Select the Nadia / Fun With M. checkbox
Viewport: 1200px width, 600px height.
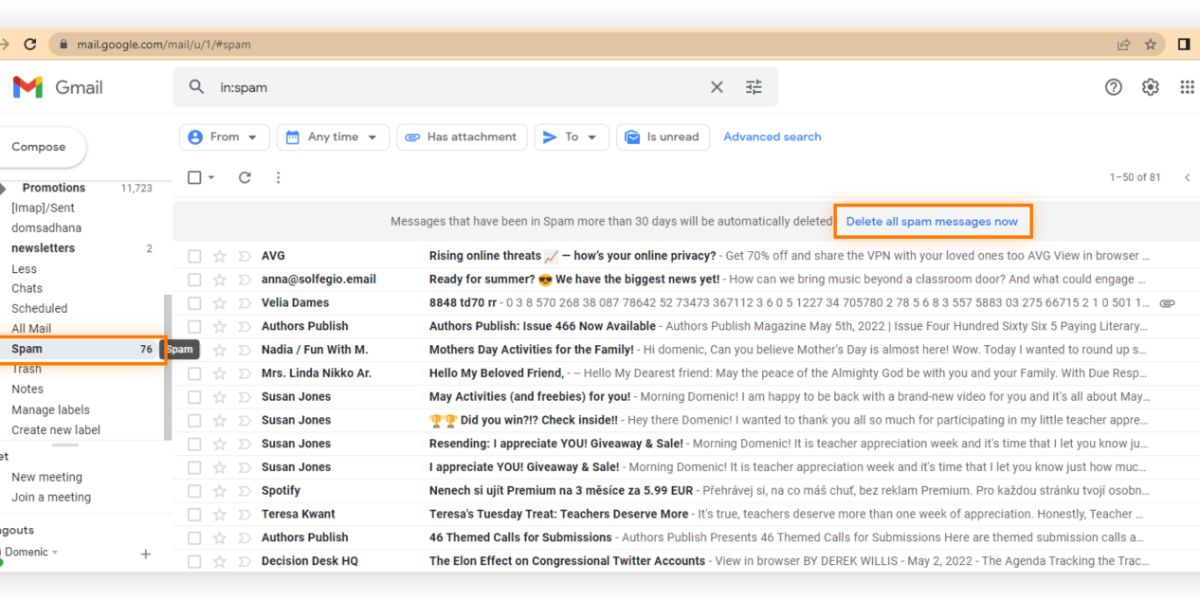(195, 350)
